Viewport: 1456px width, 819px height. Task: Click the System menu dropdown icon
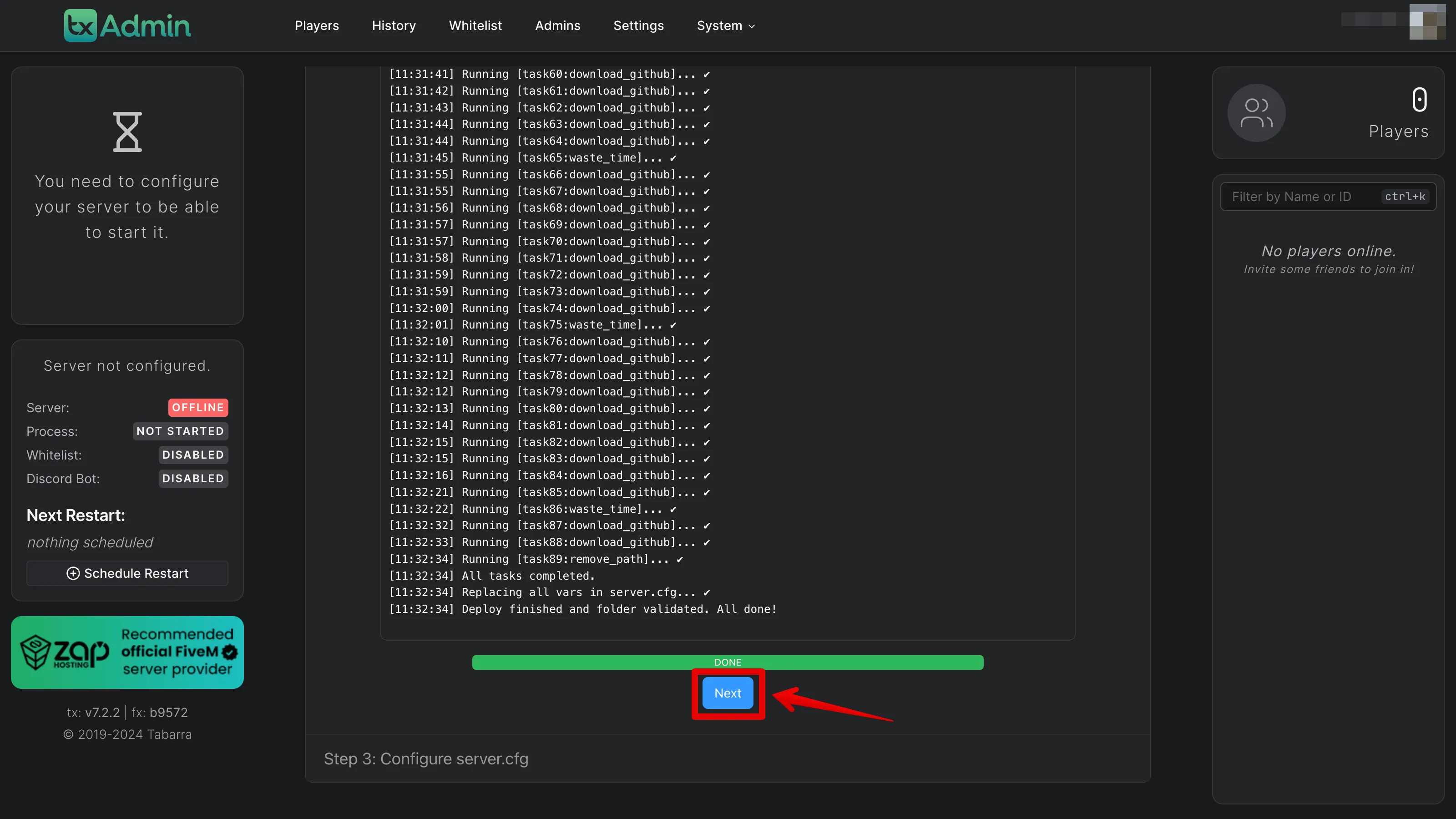point(752,26)
